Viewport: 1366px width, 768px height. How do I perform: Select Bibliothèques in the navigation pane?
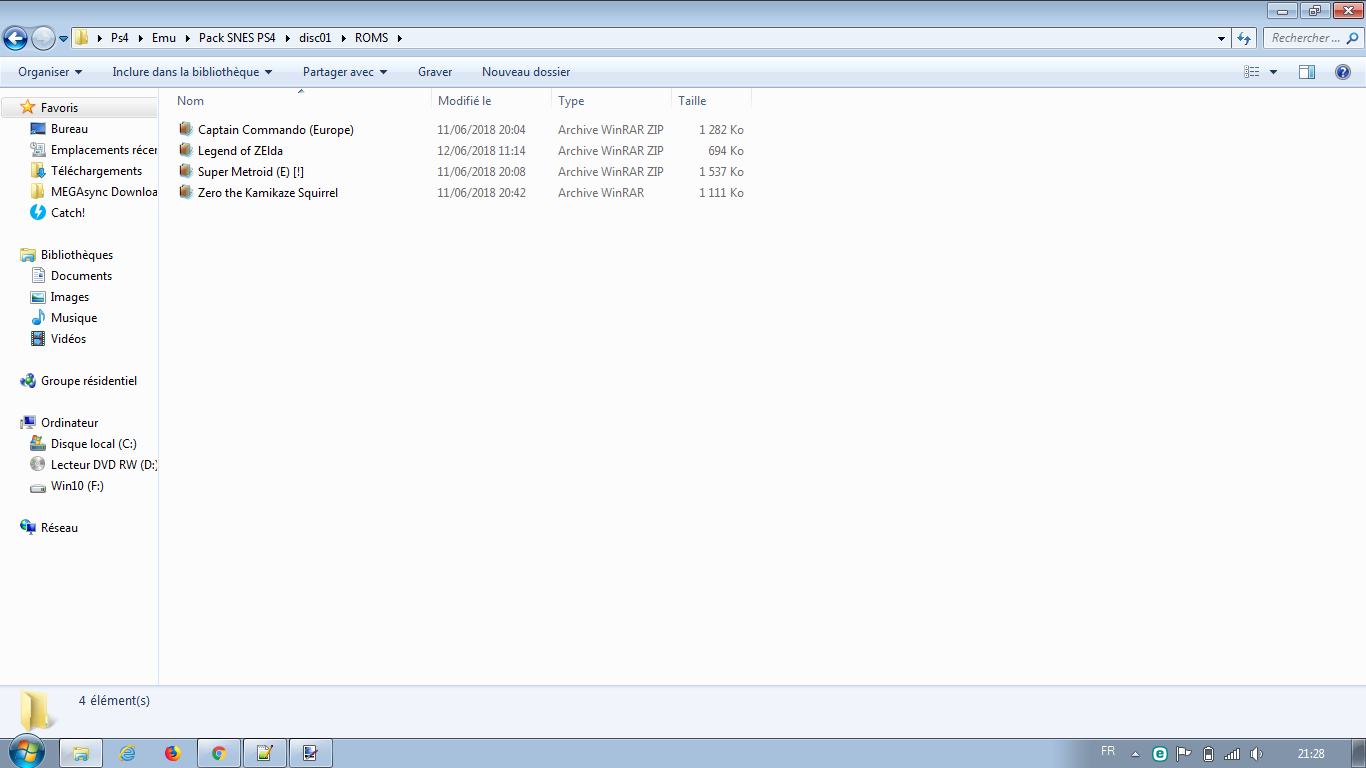click(77, 255)
